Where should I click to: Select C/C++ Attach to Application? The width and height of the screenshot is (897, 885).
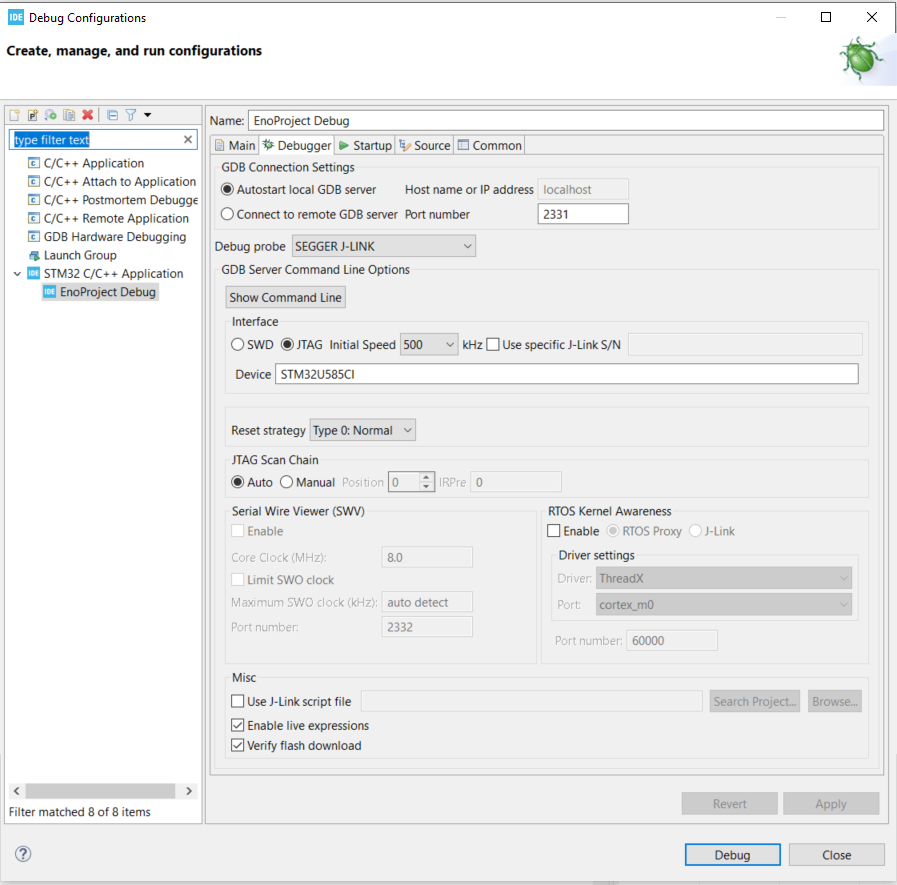[x=112, y=181]
